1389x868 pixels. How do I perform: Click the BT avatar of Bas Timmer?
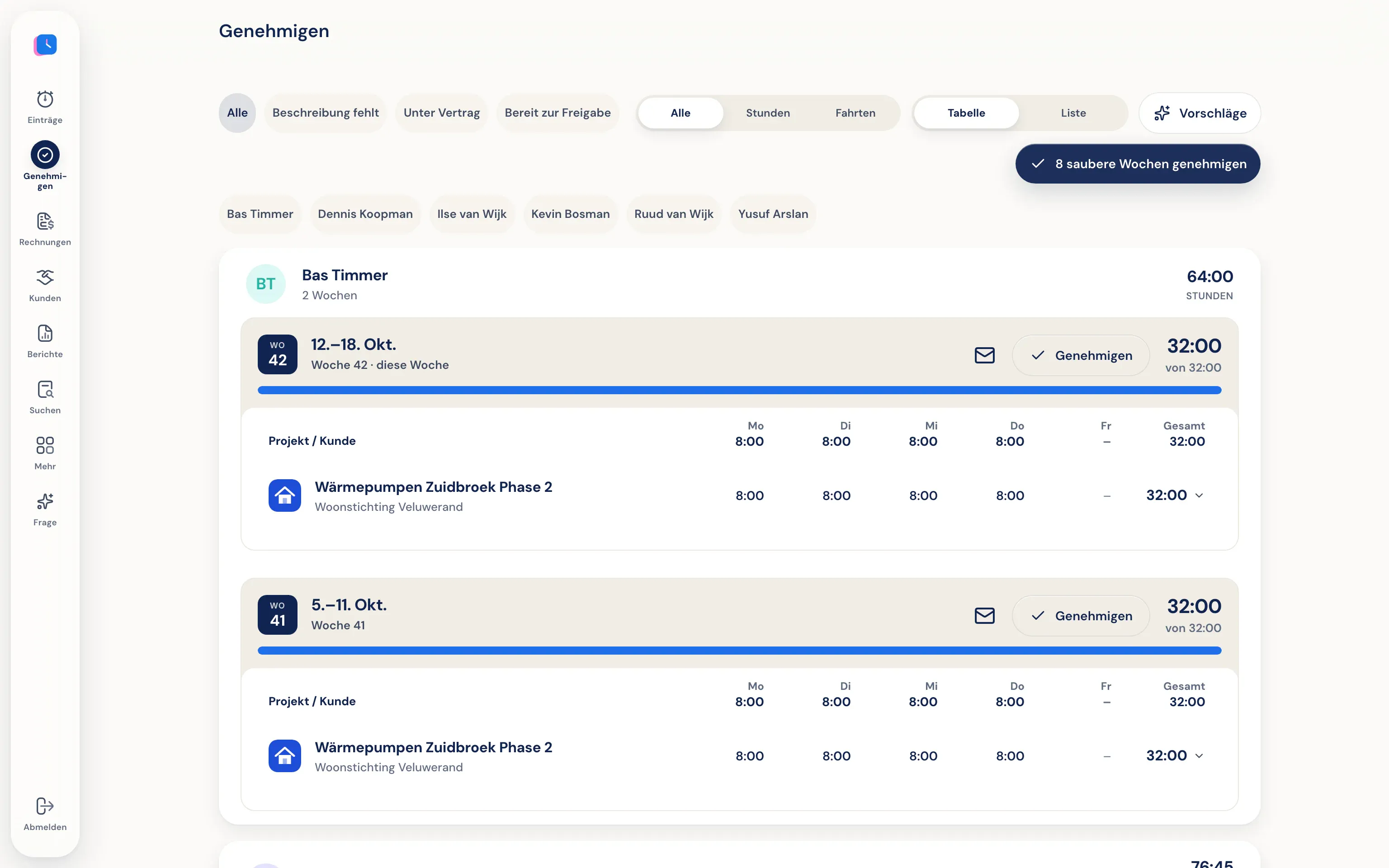266,283
